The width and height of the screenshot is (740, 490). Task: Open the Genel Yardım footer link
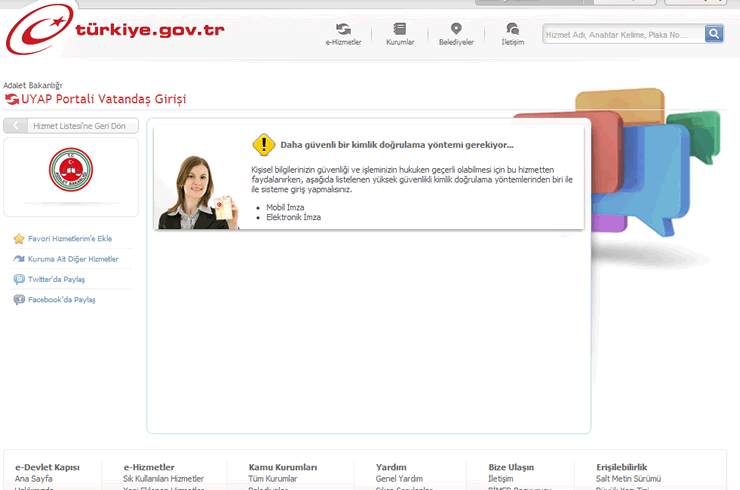[x=399, y=479]
